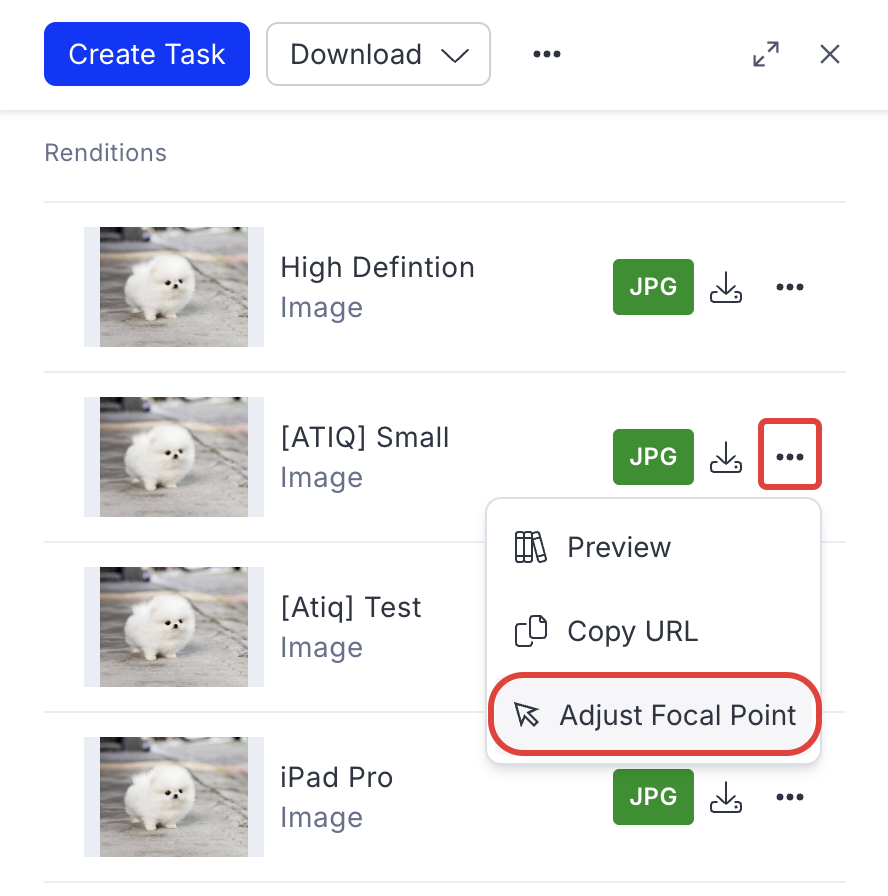888x896 pixels.
Task: Open more actions for iPad Pro rendition
Action: click(790, 797)
